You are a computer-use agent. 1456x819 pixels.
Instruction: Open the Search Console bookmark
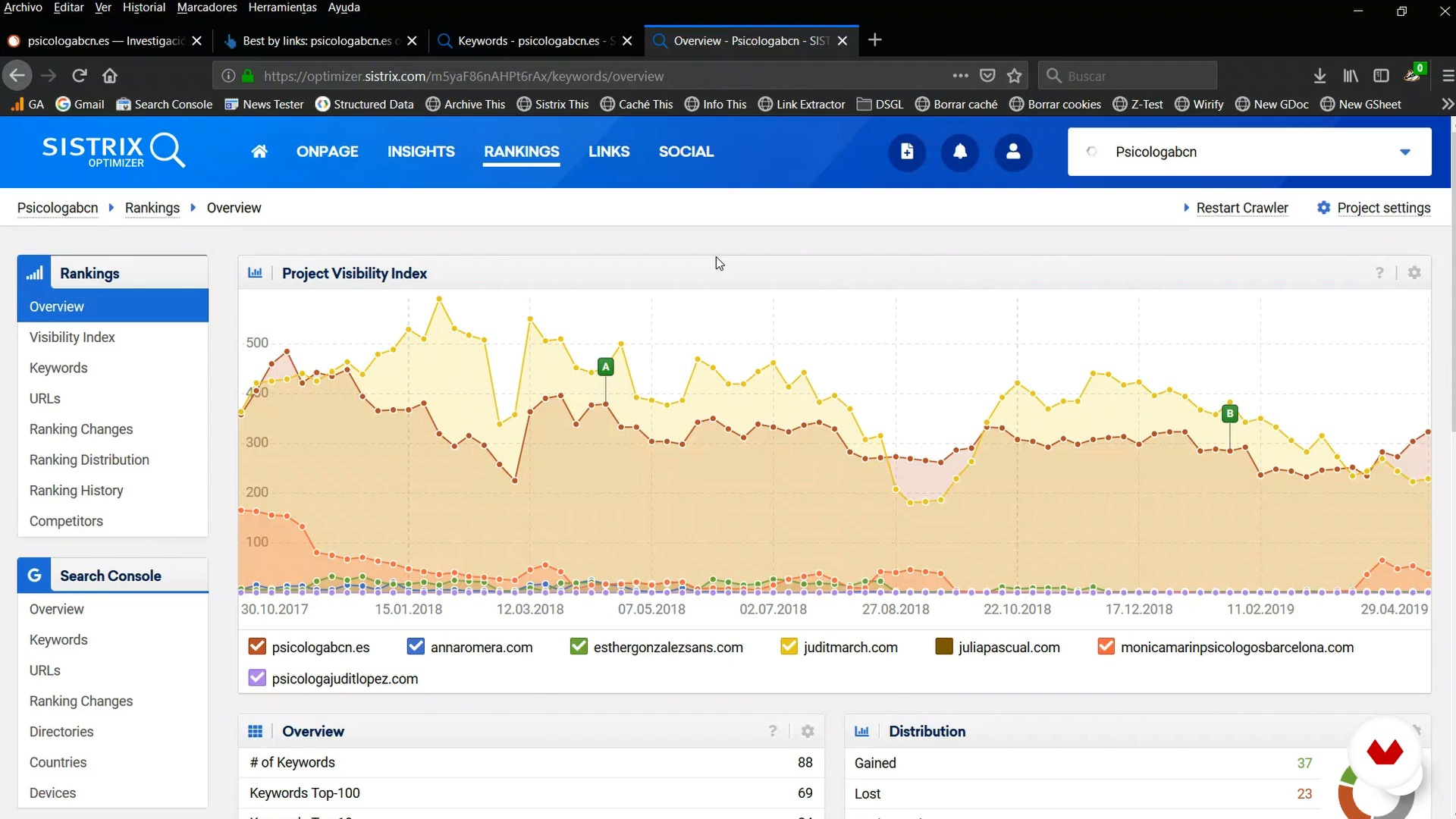tap(164, 104)
